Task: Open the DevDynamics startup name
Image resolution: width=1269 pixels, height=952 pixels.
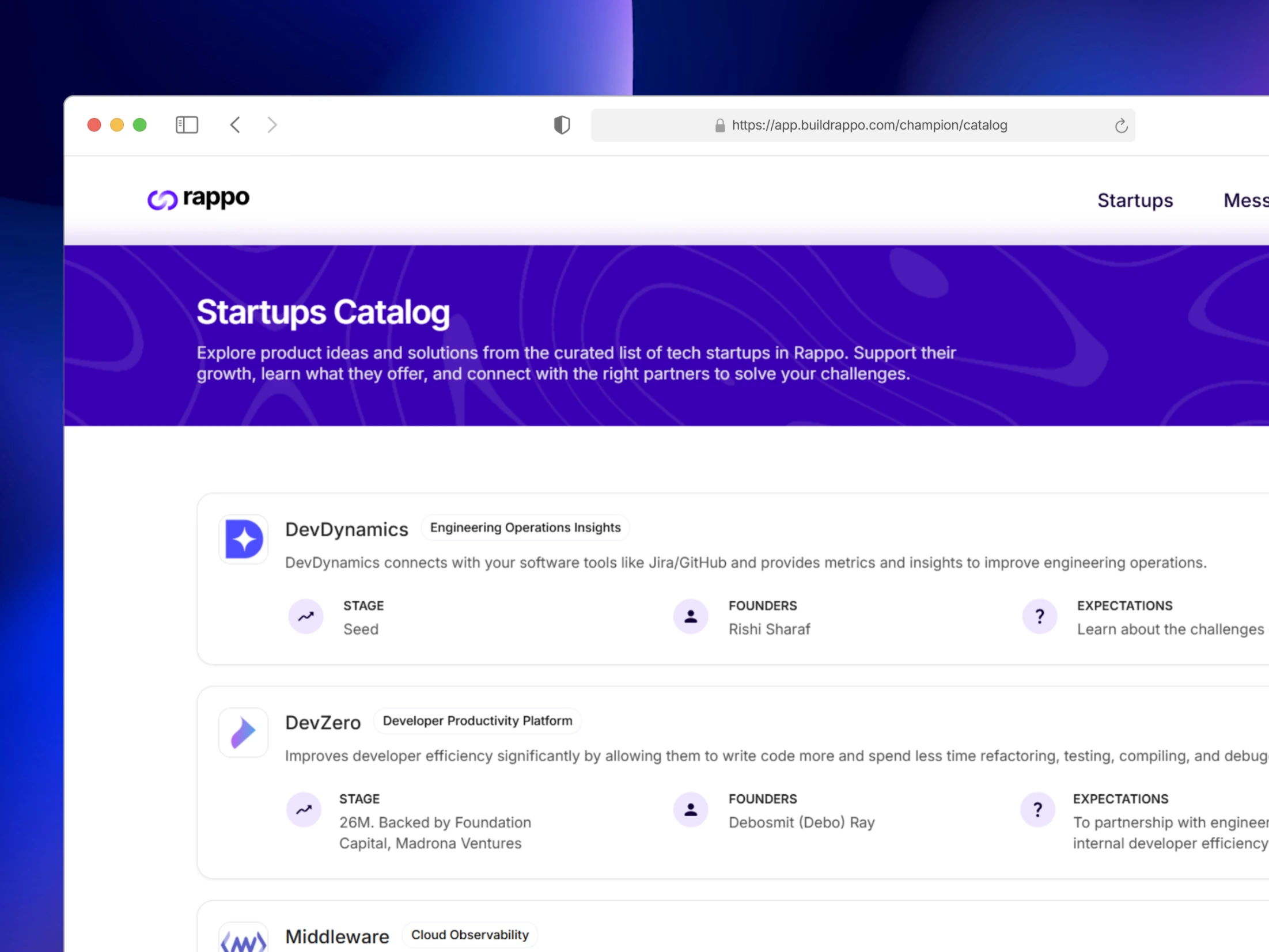Action: (x=347, y=529)
